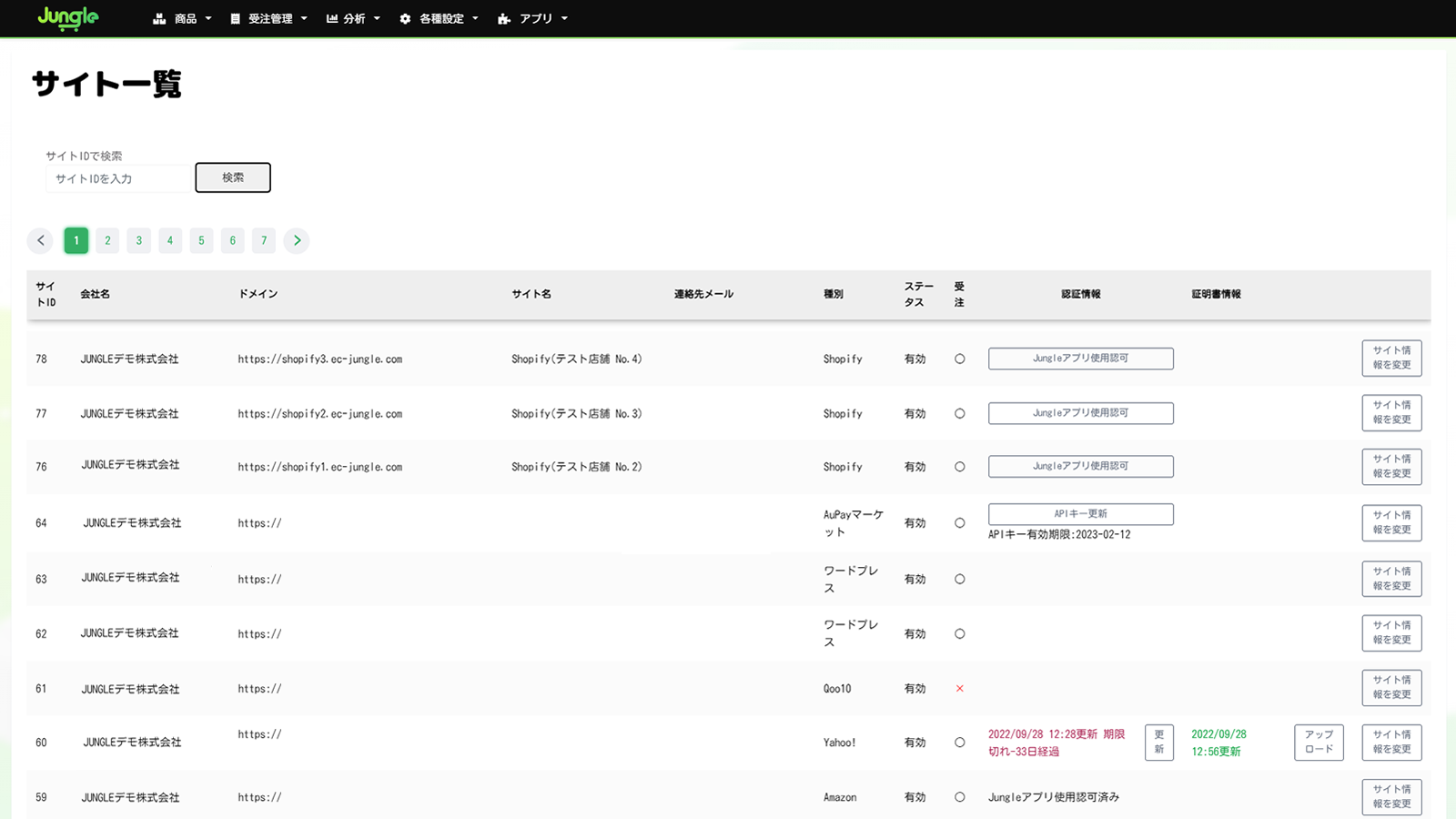
Task: Click the AuPayマーケット type cell
Action: tap(854, 523)
